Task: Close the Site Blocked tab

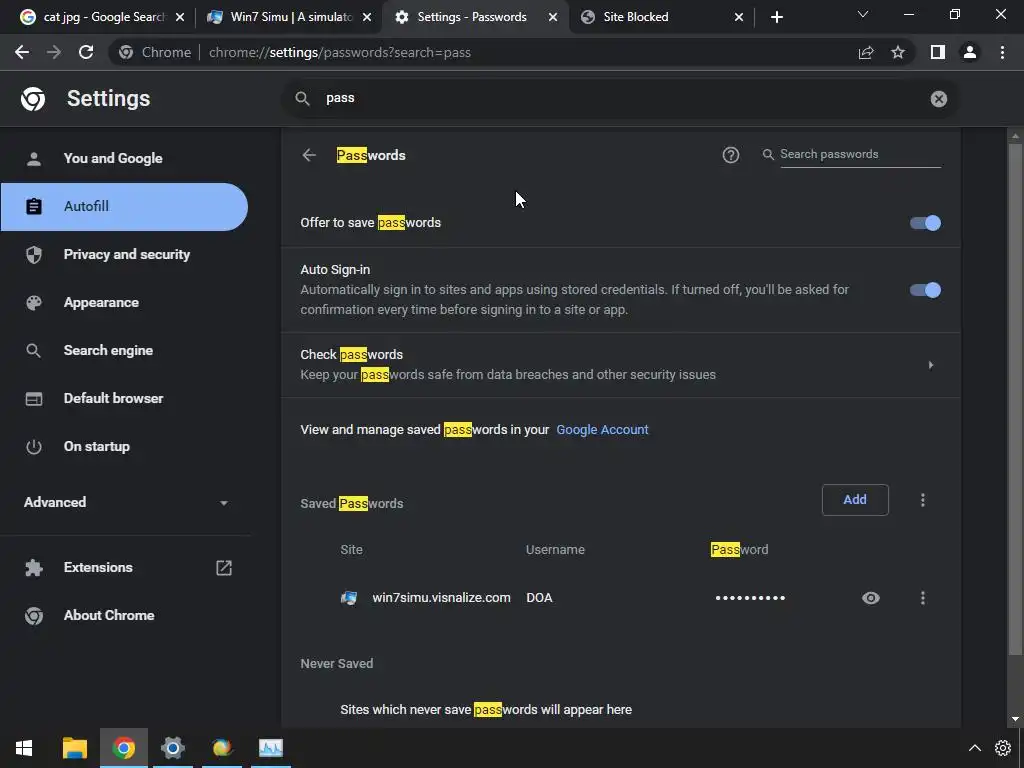Action: 739,17
